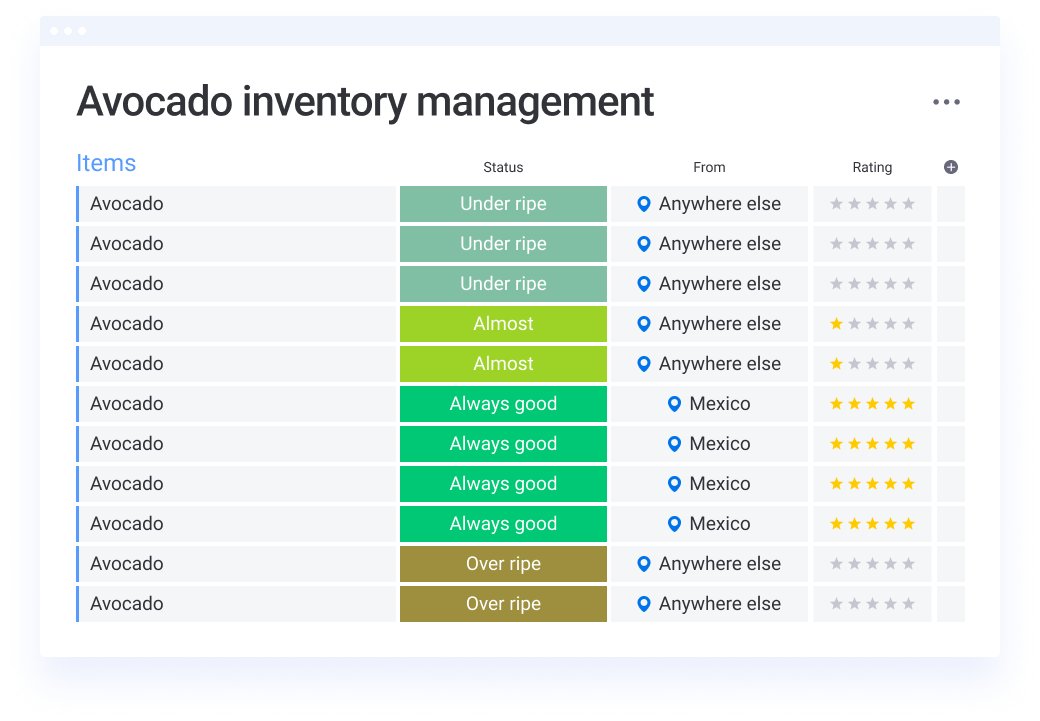Click Mexico text in third Always good row

(x=720, y=484)
